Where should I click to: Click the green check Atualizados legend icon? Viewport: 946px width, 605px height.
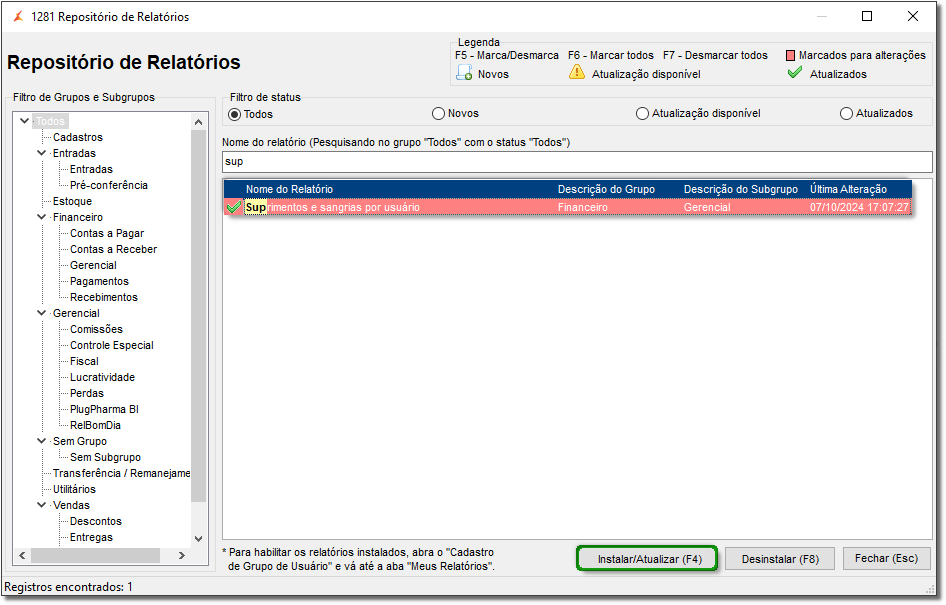tap(795, 72)
